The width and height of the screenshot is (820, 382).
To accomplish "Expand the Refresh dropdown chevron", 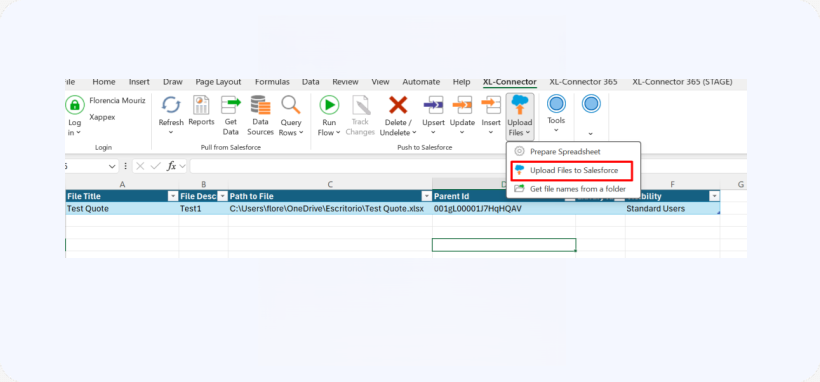I will pyautogui.click(x=171, y=133).
